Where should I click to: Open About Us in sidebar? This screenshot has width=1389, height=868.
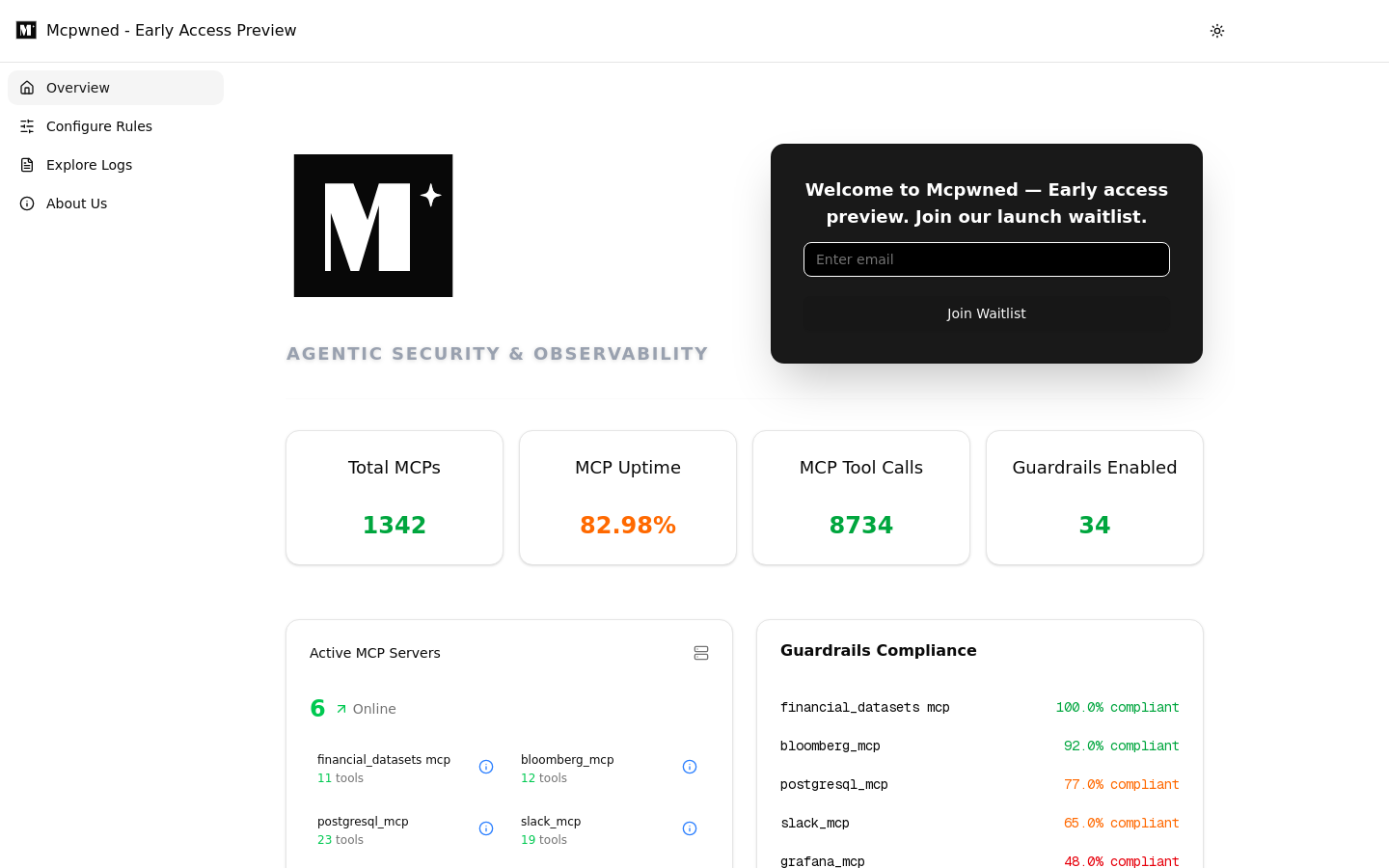[116, 203]
